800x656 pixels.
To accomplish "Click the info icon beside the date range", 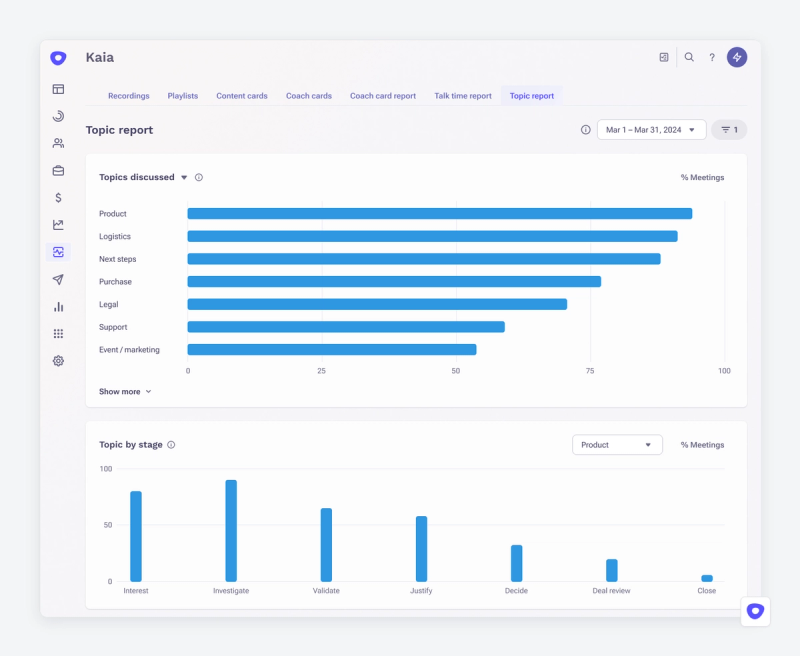I will pyautogui.click(x=586, y=130).
